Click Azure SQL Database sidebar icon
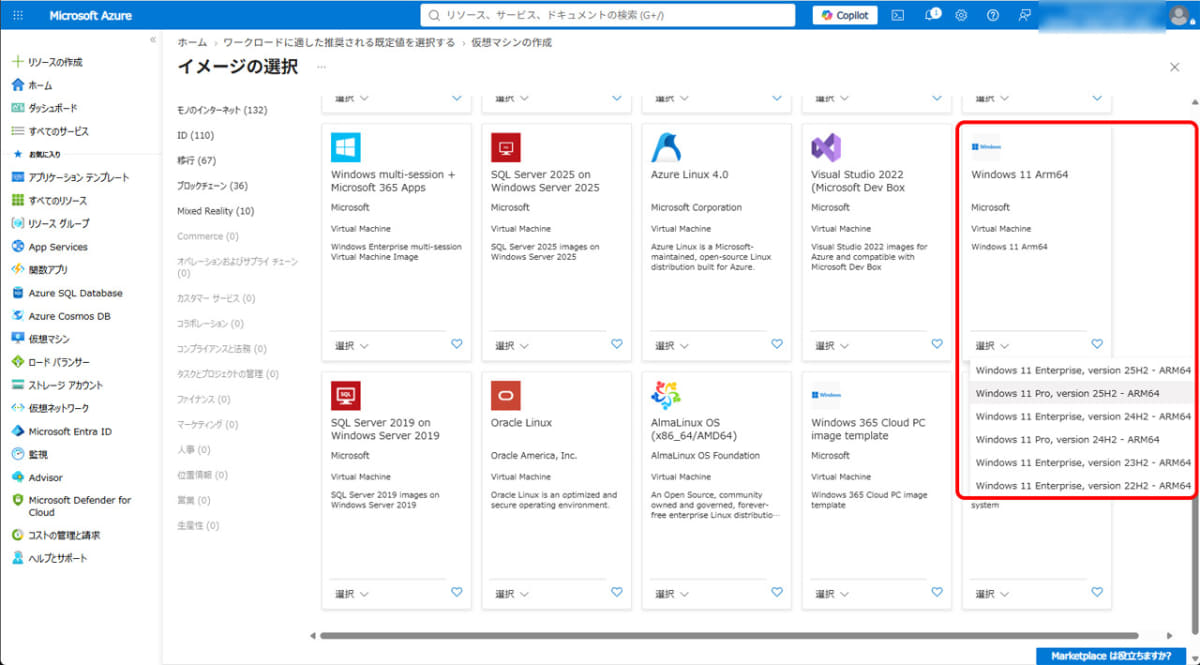The image size is (1200, 665). tap(17, 293)
